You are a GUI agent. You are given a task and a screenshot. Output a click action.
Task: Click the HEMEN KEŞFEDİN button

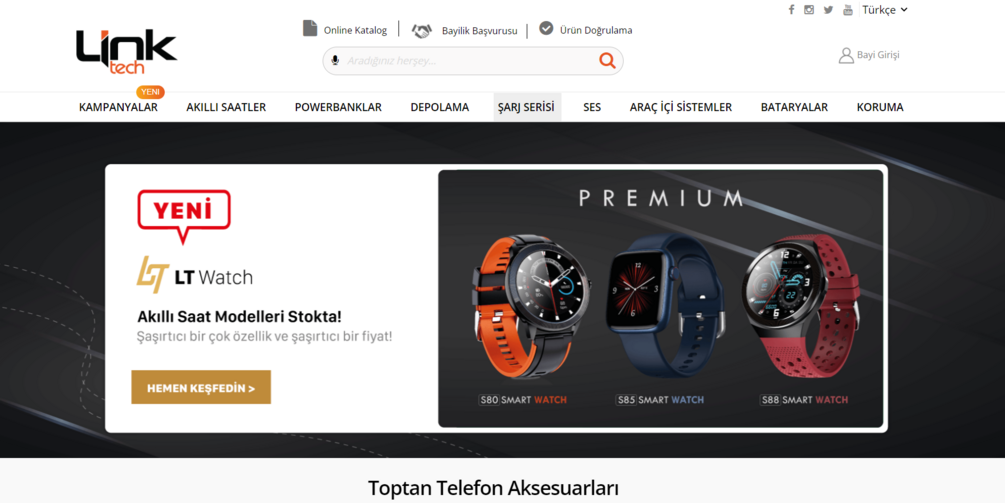click(201, 387)
